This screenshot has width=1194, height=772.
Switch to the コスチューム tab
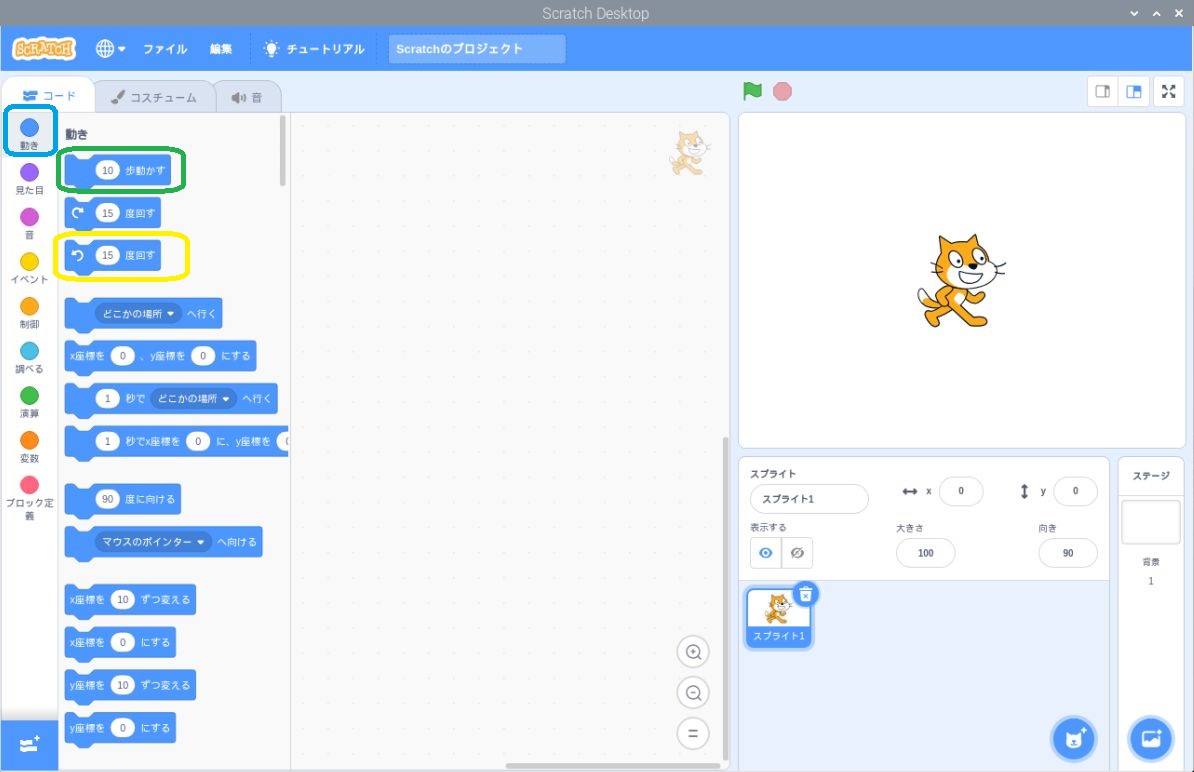point(154,97)
